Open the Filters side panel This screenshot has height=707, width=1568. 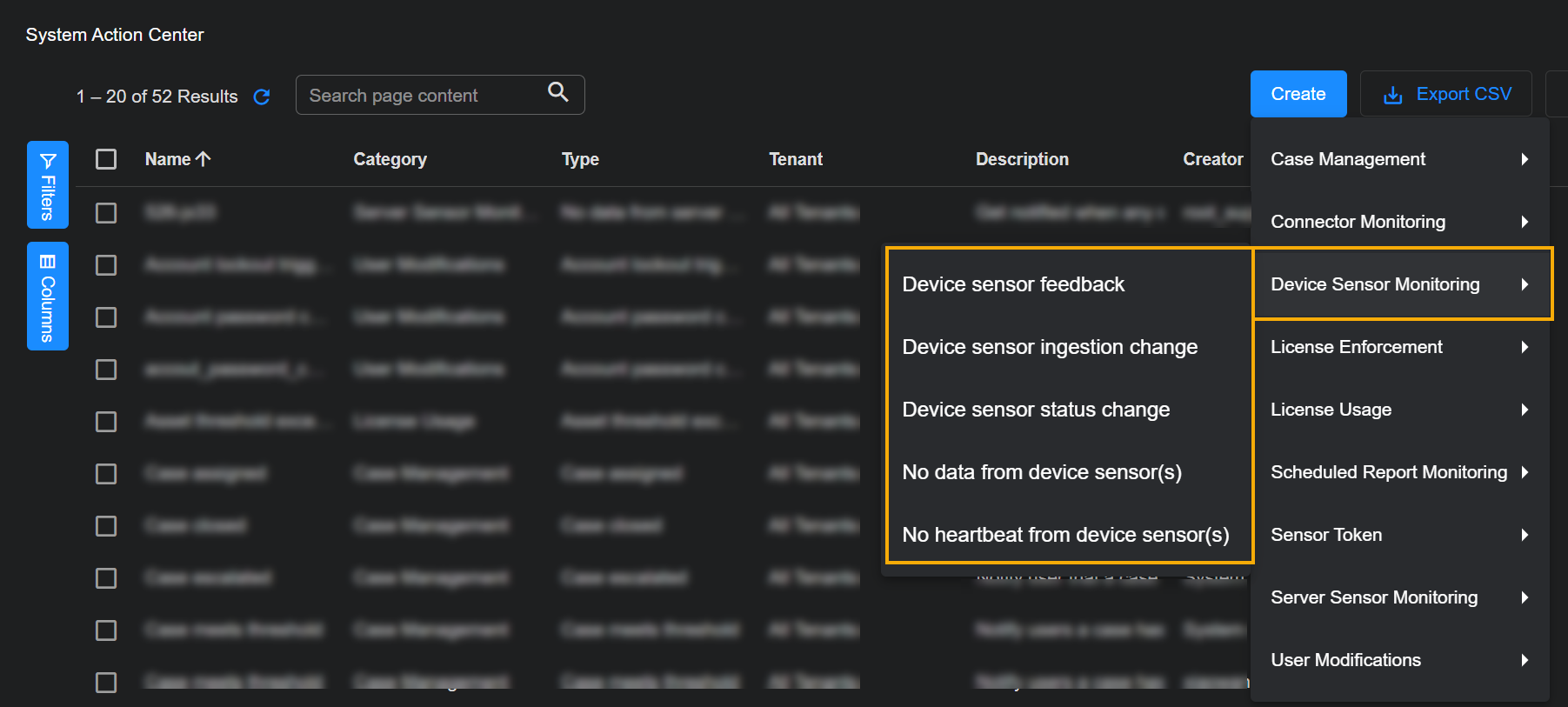pyautogui.click(x=48, y=184)
